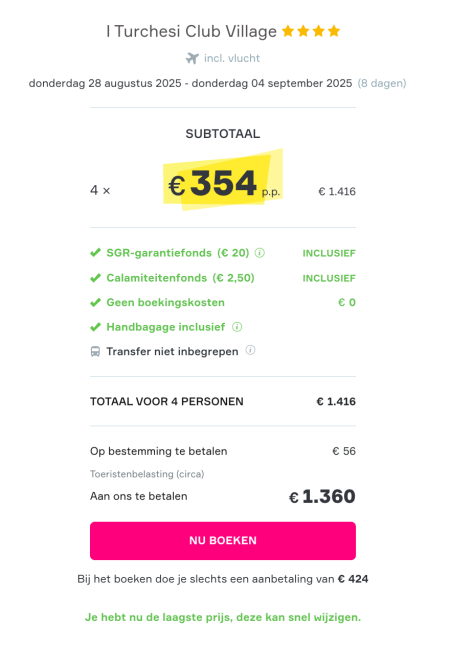This screenshot has height=648, width=450.
Task: Click the € 1.360 amount to pay
Action: point(322,496)
